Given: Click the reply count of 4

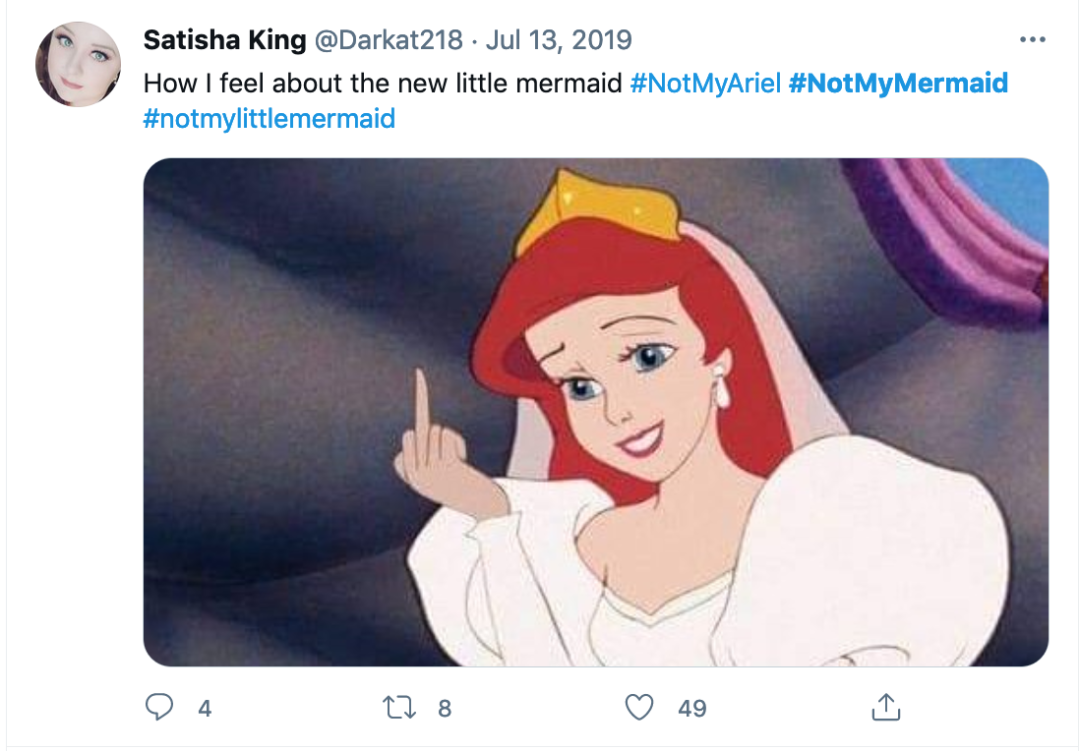Looking at the screenshot, I should (x=204, y=709).
